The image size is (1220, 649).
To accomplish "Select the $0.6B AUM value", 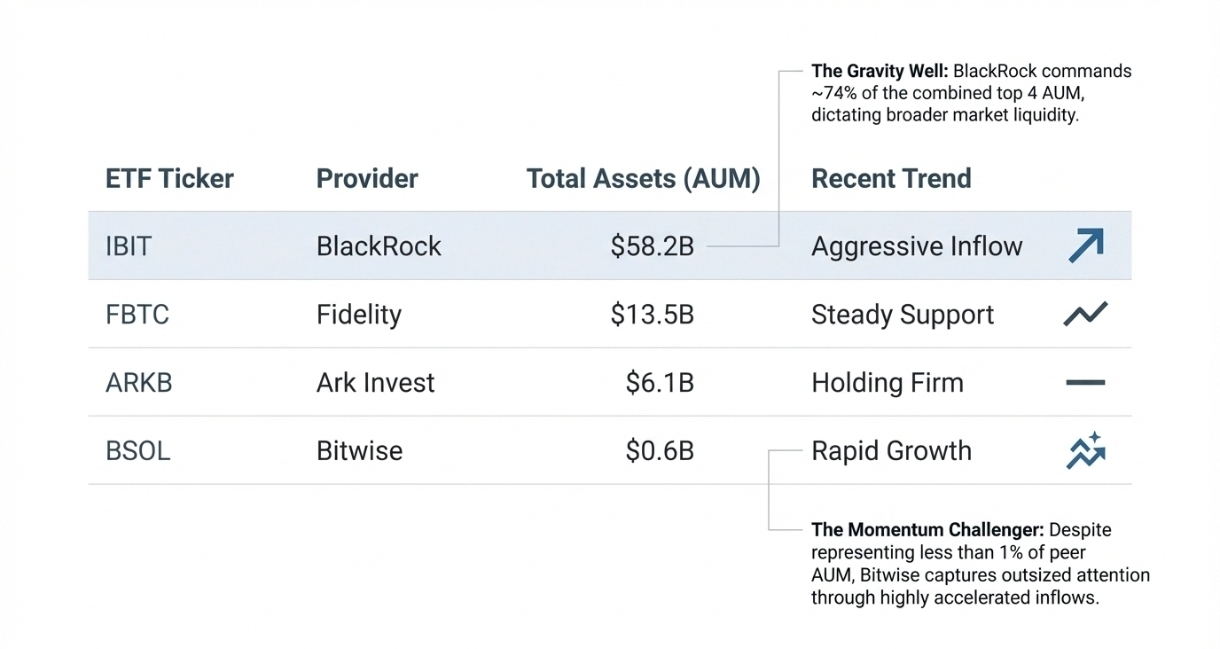I will 659,451.
